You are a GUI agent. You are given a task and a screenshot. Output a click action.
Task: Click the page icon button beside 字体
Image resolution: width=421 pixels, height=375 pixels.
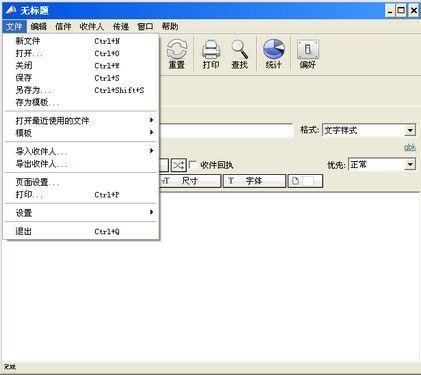(305, 181)
